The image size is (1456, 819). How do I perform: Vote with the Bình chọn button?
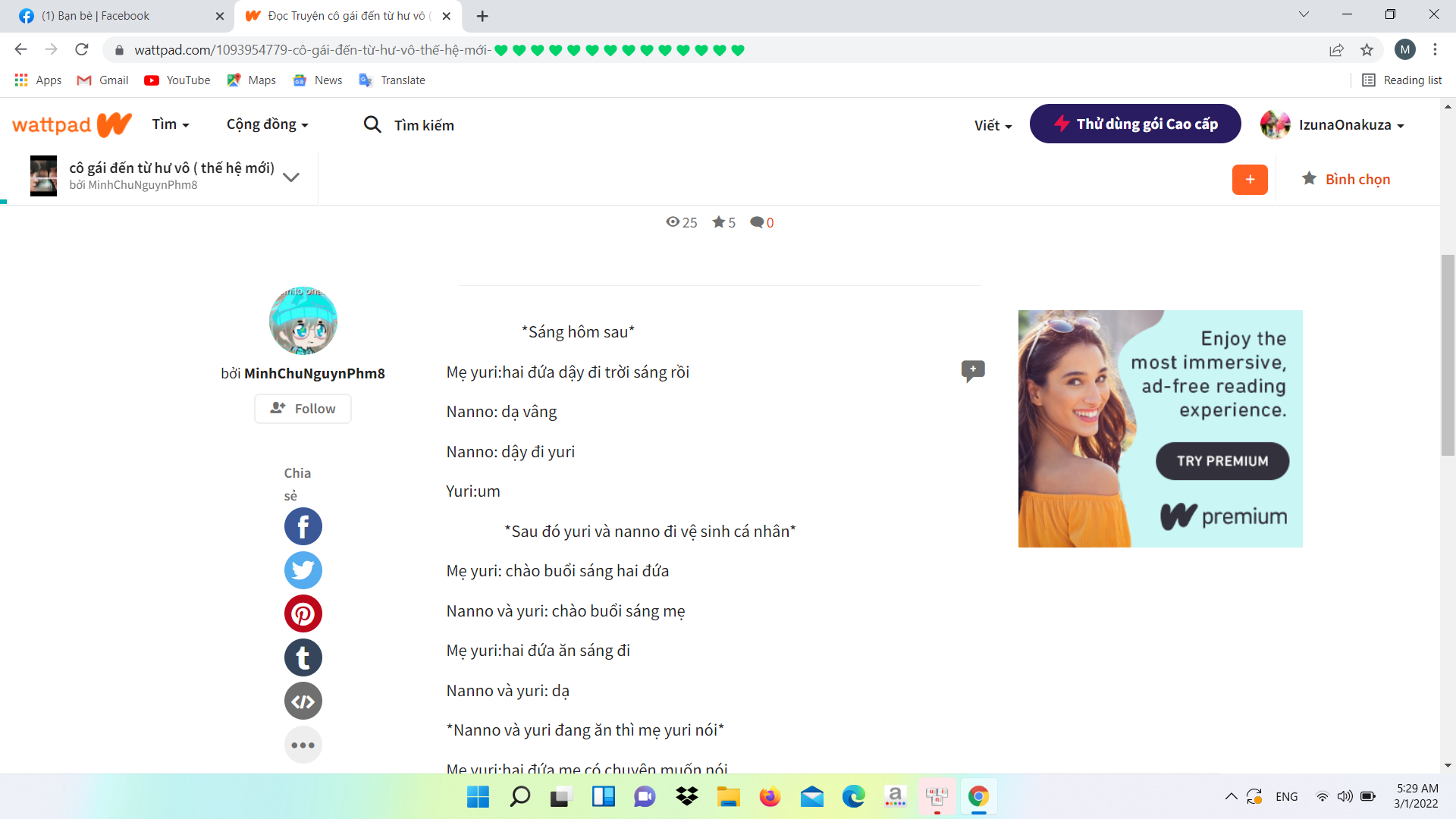1346,180
